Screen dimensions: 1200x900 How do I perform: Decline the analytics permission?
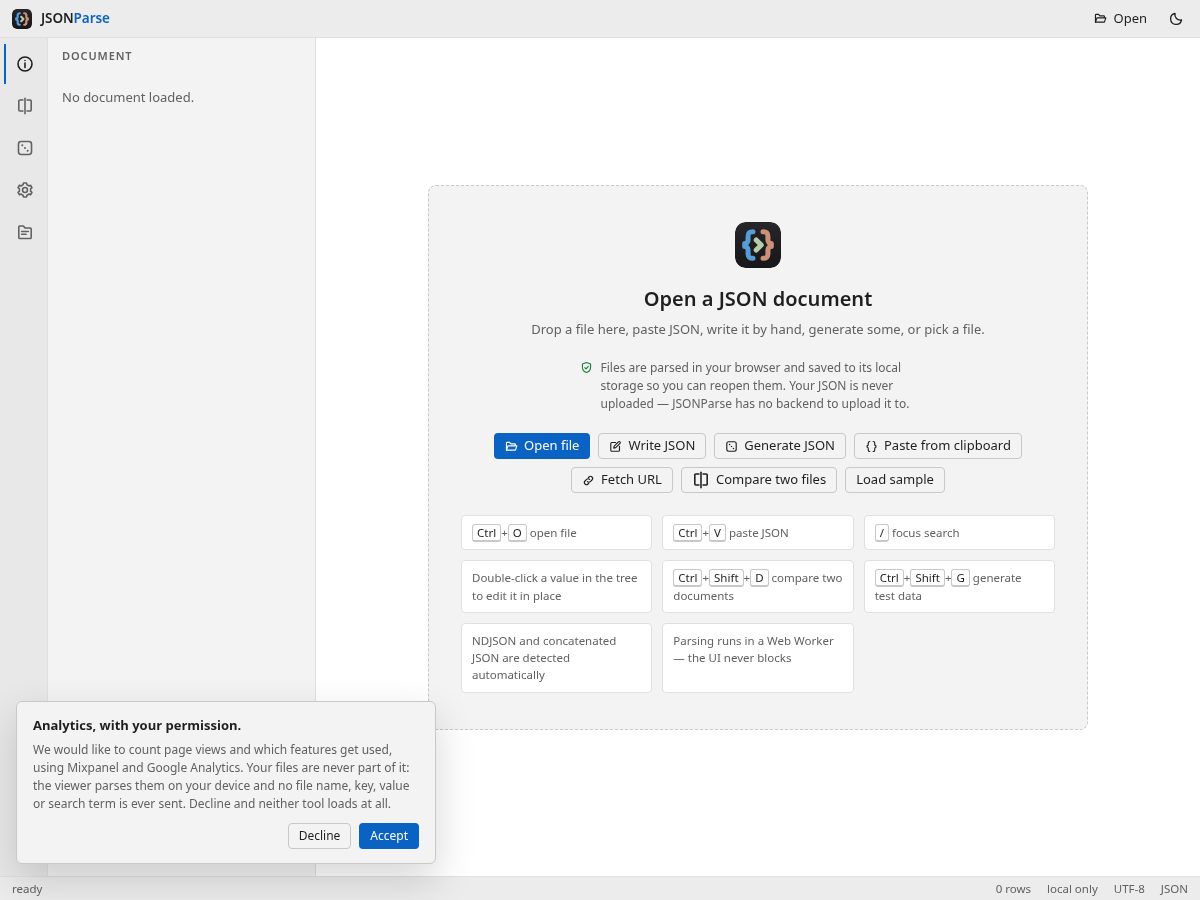point(319,836)
